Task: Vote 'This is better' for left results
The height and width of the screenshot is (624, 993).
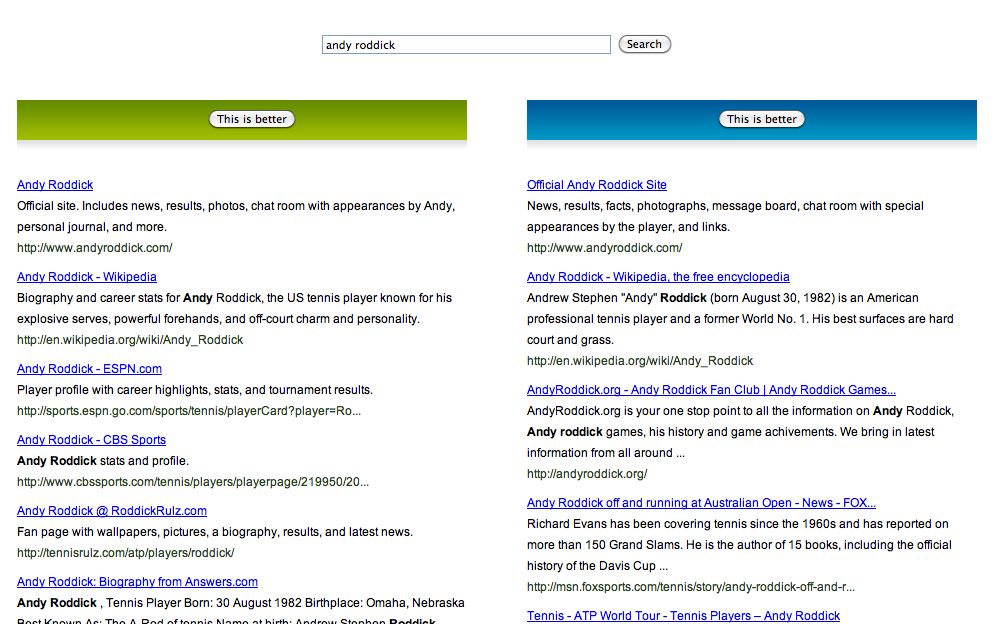Action: 251,118
